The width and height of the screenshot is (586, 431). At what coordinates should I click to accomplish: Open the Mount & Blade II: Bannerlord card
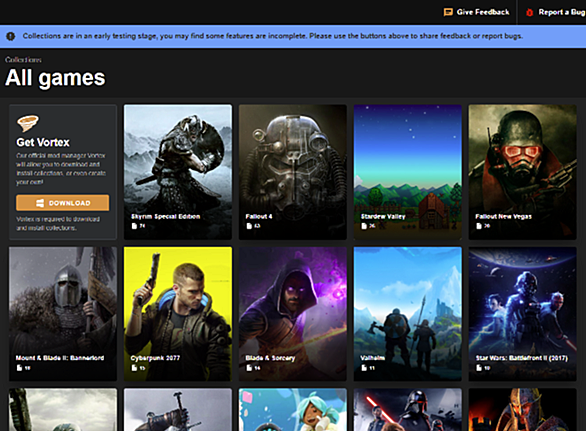63,314
